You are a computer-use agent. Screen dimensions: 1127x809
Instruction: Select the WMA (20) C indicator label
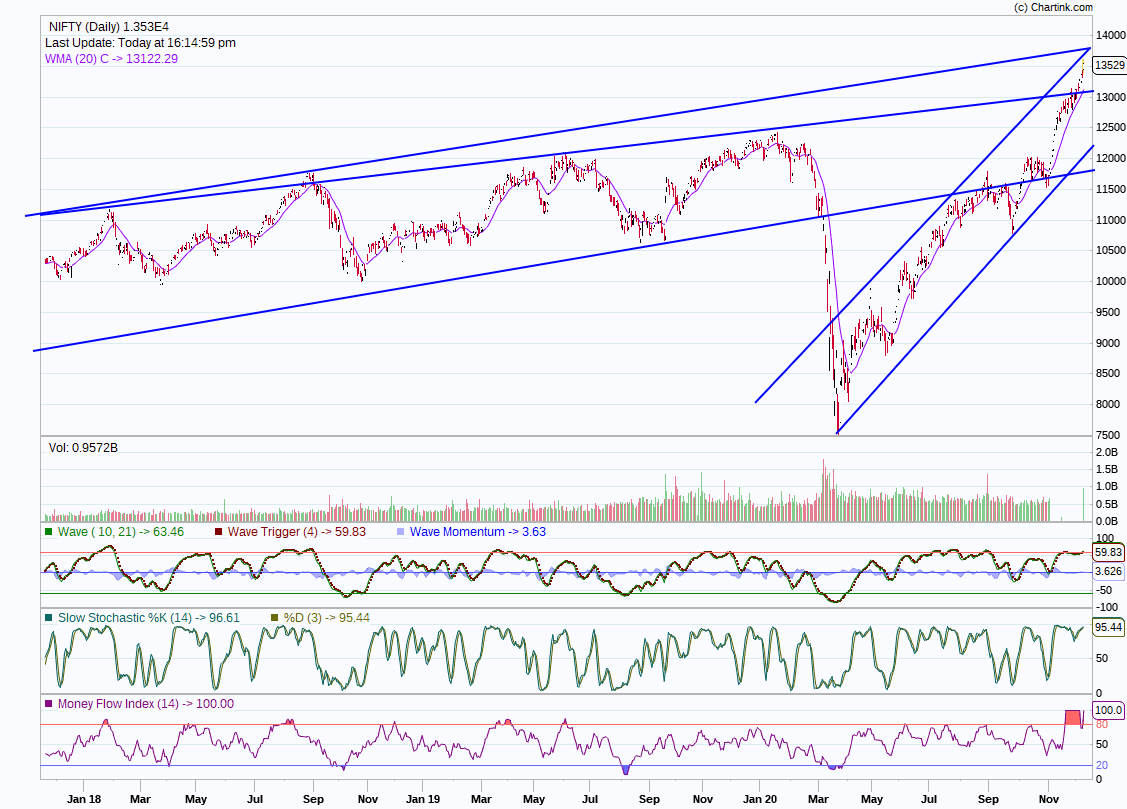coord(111,59)
